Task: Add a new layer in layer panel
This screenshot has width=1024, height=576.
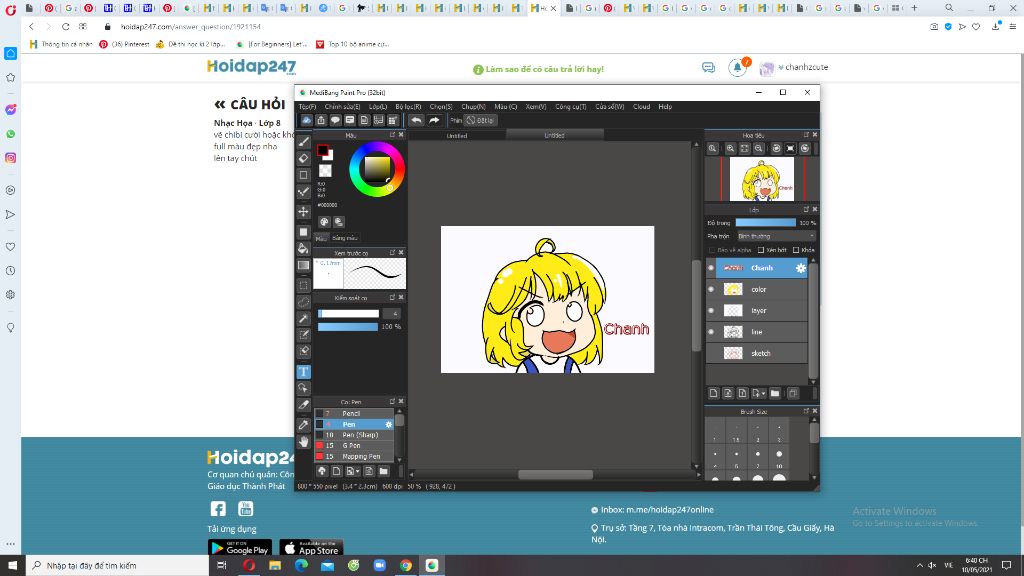Action: (x=714, y=393)
